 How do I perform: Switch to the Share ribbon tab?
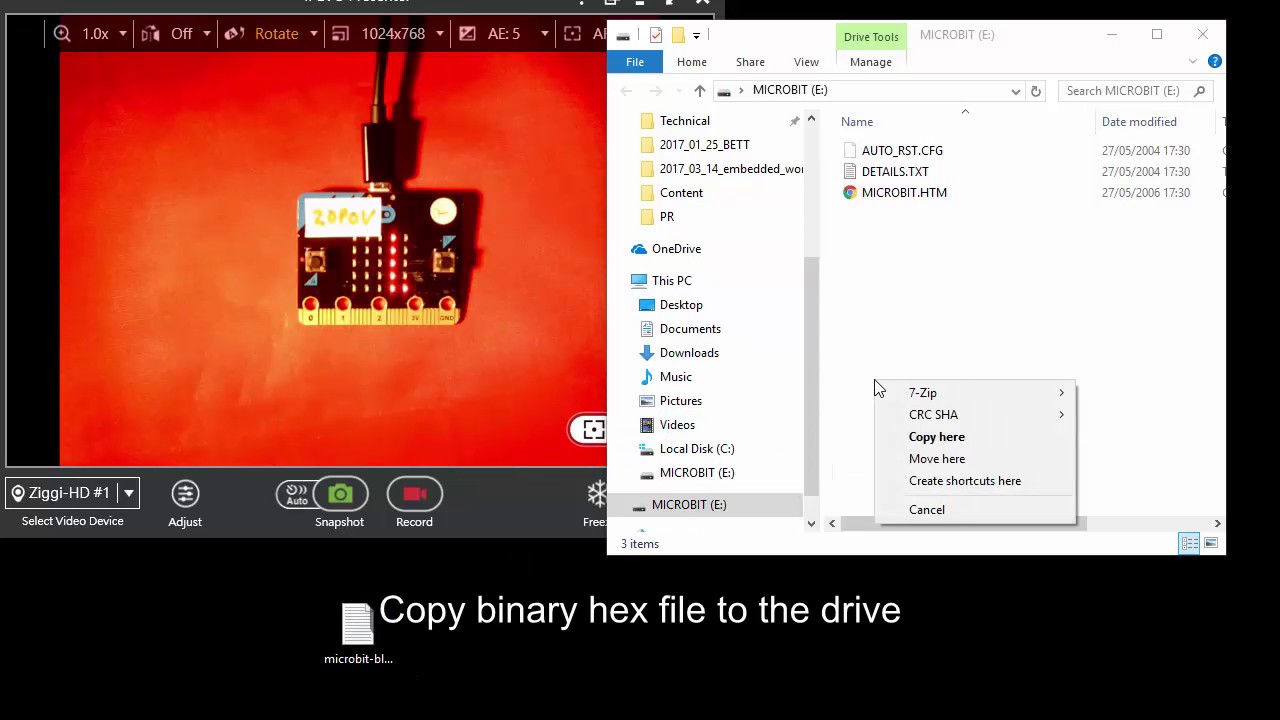750,62
